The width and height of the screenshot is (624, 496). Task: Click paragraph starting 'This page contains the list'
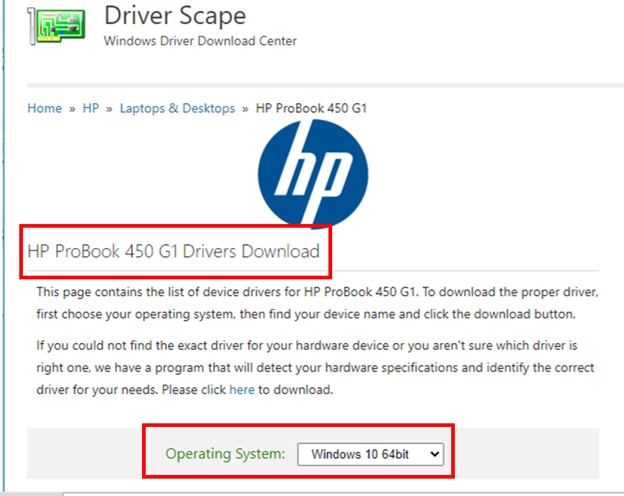tap(318, 303)
